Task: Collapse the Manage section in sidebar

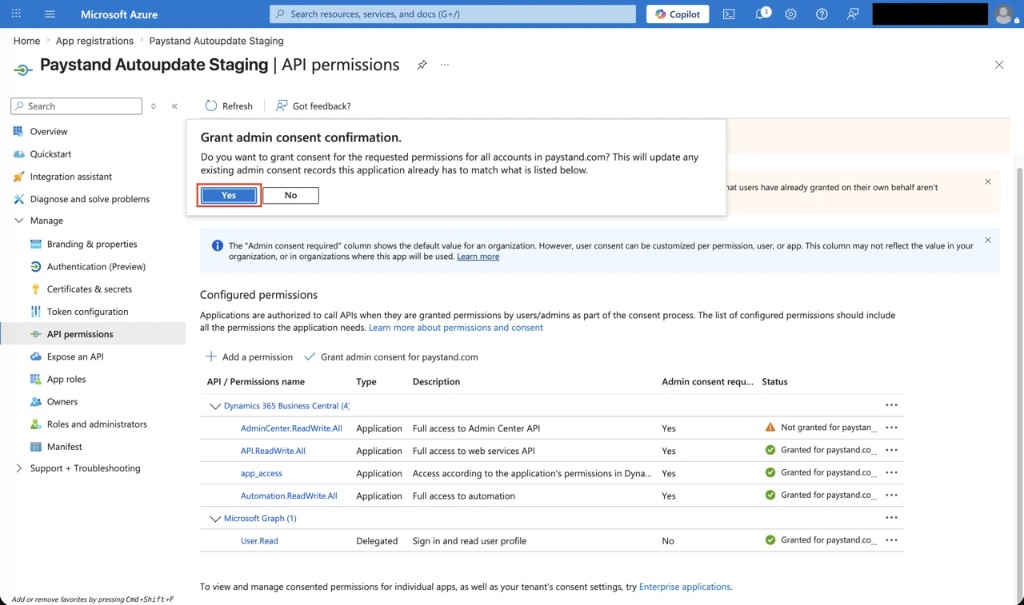Action: pos(18,221)
